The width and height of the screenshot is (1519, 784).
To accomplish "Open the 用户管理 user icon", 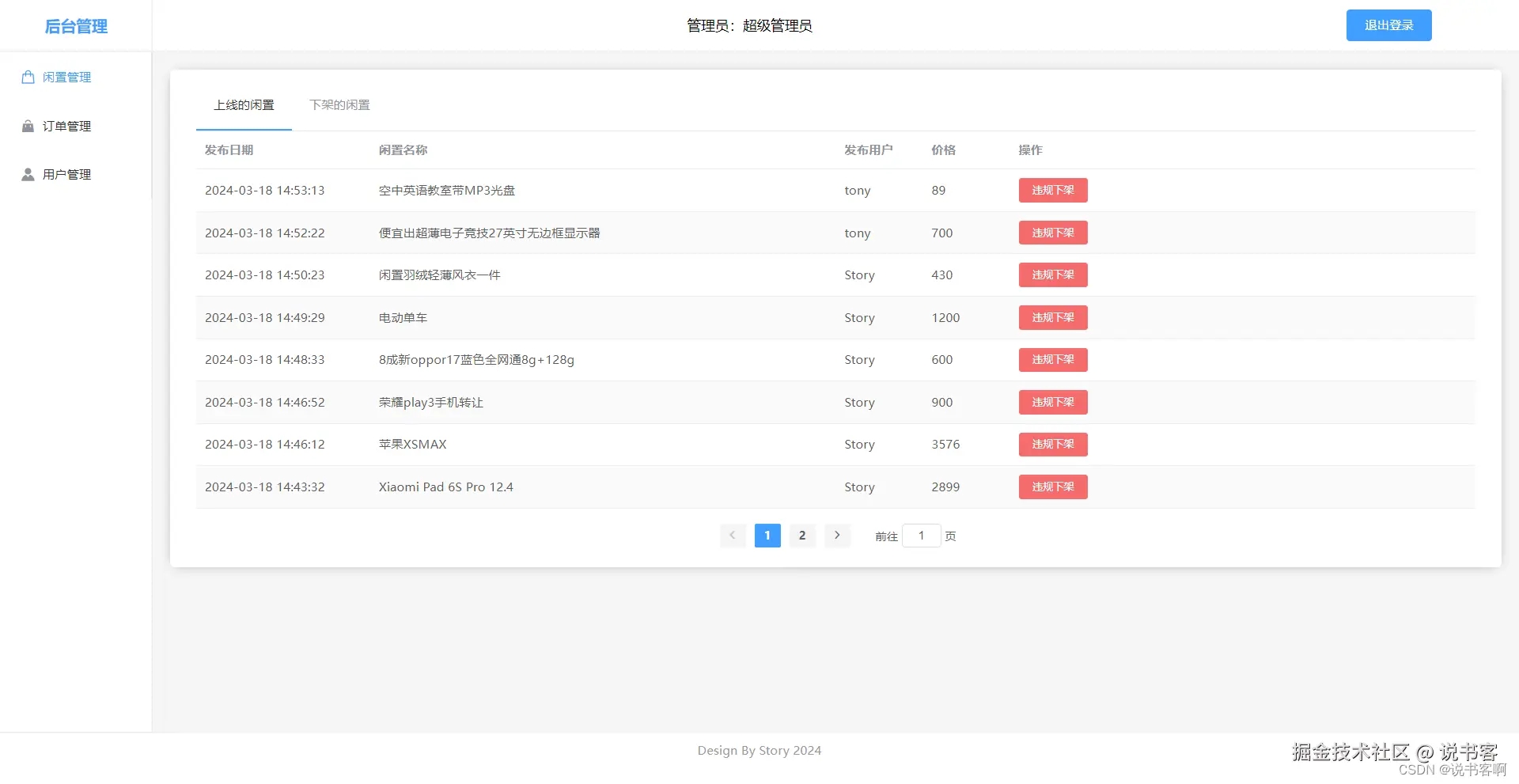I will tap(27, 174).
